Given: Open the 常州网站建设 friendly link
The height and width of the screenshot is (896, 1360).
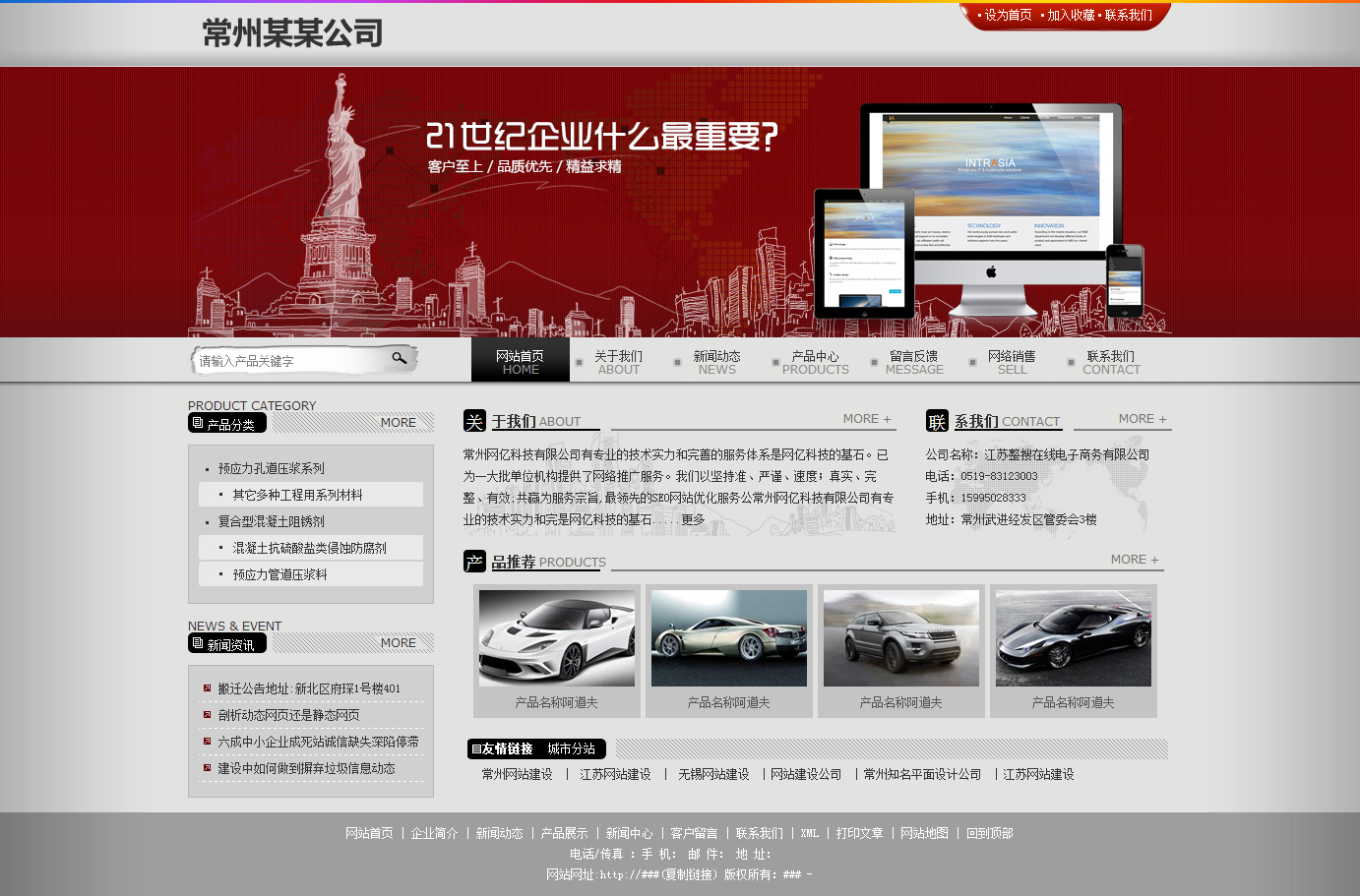Looking at the screenshot, I should 517,775.
